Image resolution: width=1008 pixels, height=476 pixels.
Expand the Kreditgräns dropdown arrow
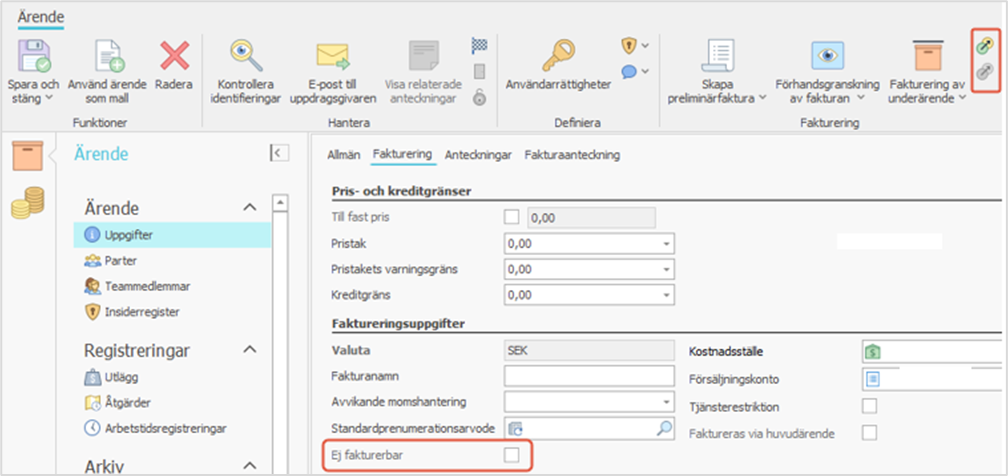click(666, 296)
